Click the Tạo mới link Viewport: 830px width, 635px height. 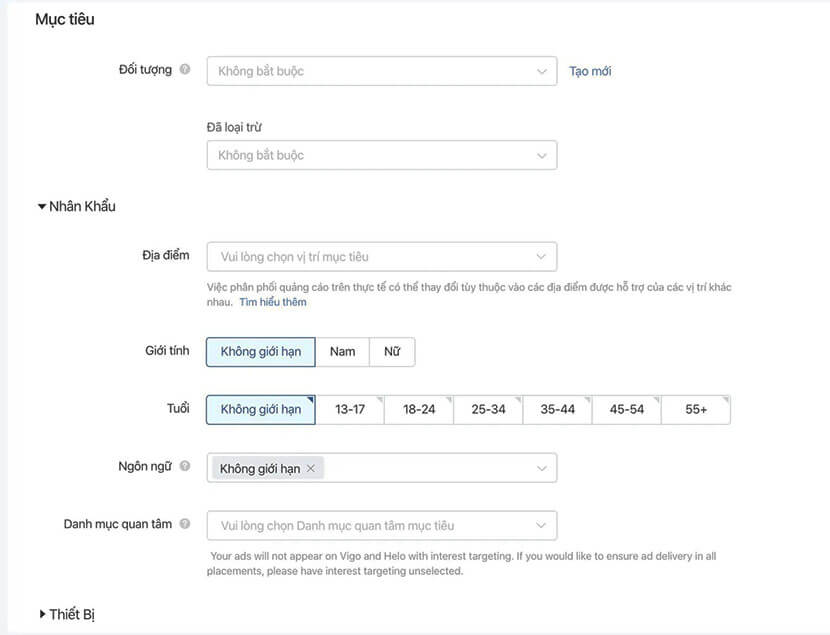pos(590,71)
